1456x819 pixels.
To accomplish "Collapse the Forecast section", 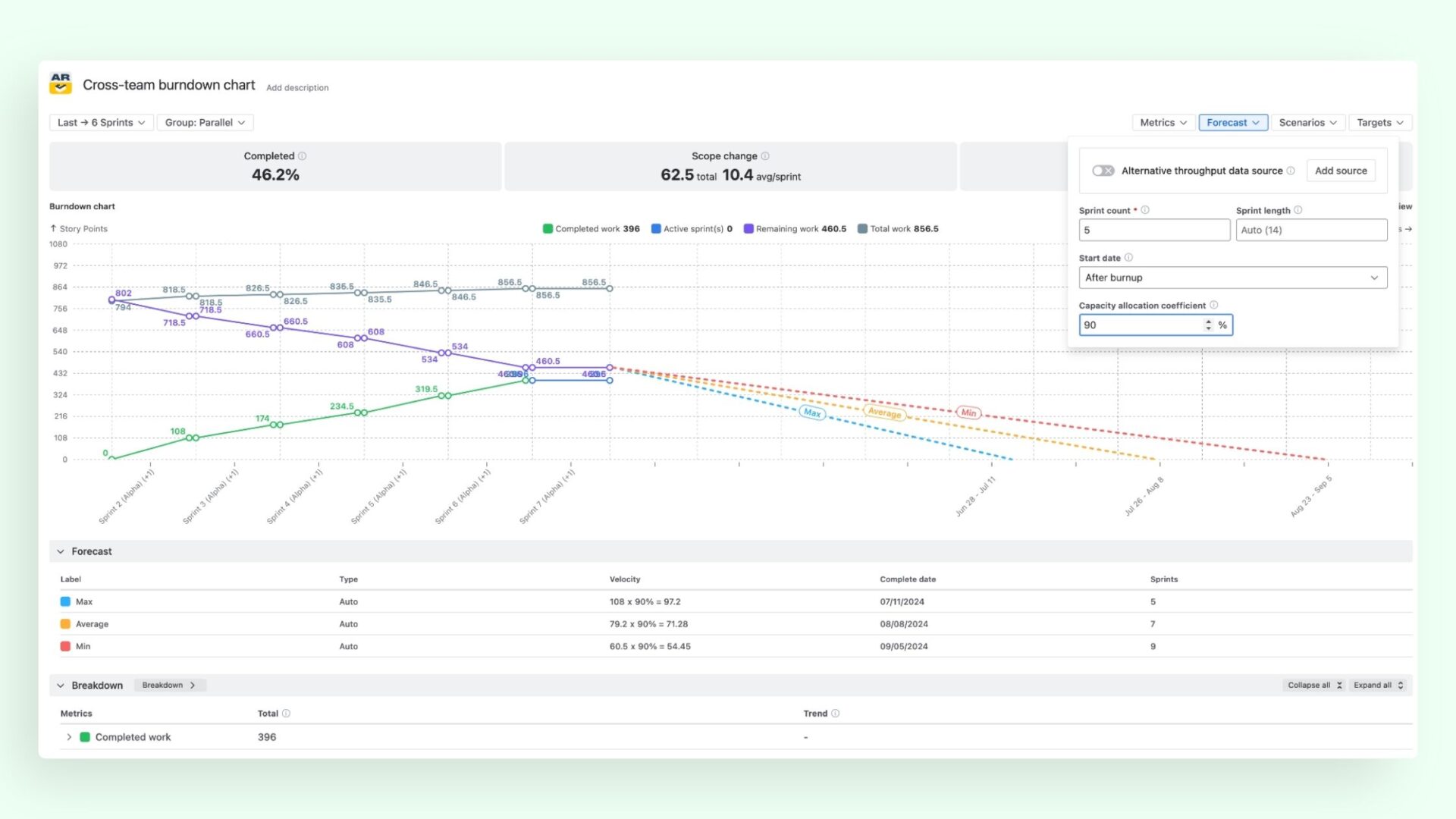I will click(61, 551).
